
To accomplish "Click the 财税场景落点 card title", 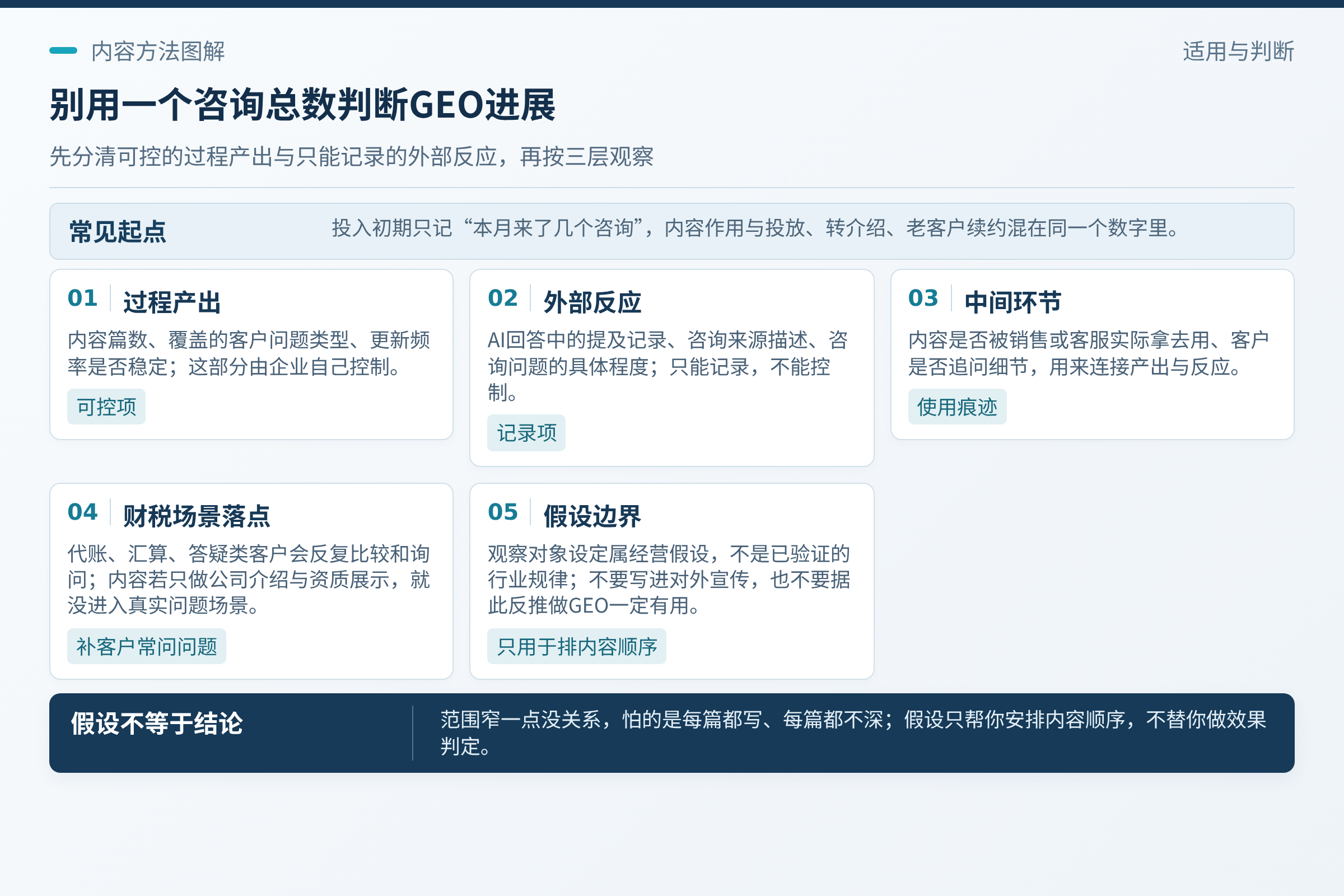I will point(197,516).
